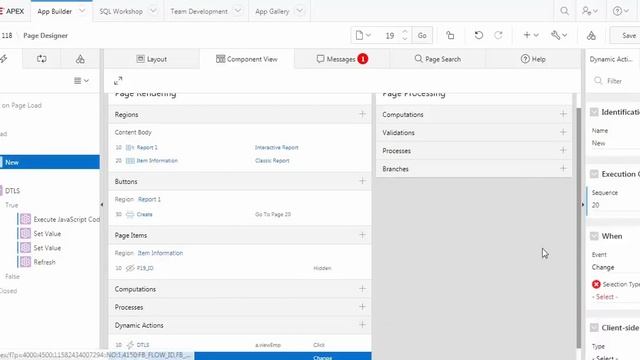Open the help question mark menu

[620, 11]
